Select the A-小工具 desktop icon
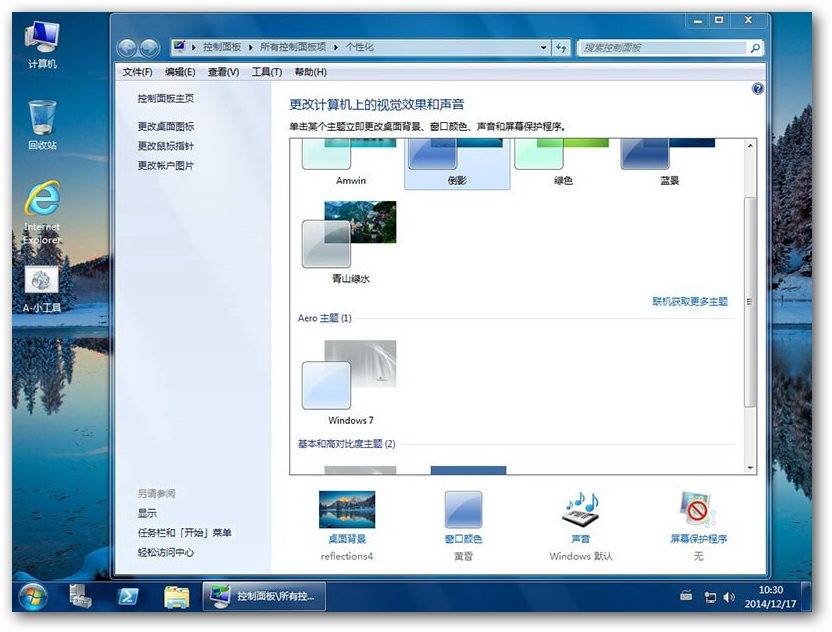832x632 pixels. click(x=42, y=289)
